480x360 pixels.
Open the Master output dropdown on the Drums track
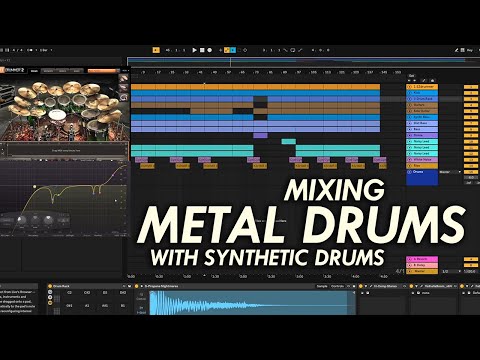point(450,172)
